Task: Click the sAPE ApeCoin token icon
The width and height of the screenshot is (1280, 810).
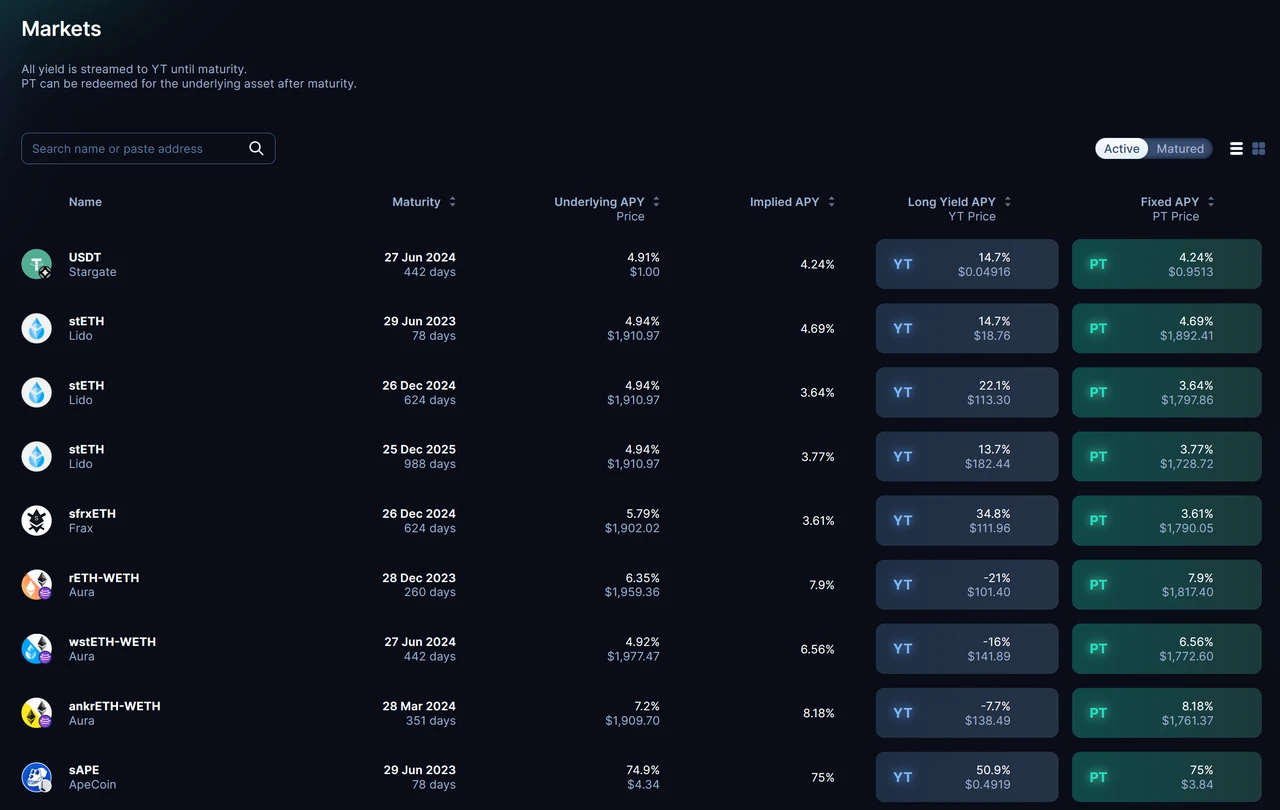Action: click(37, 777)
